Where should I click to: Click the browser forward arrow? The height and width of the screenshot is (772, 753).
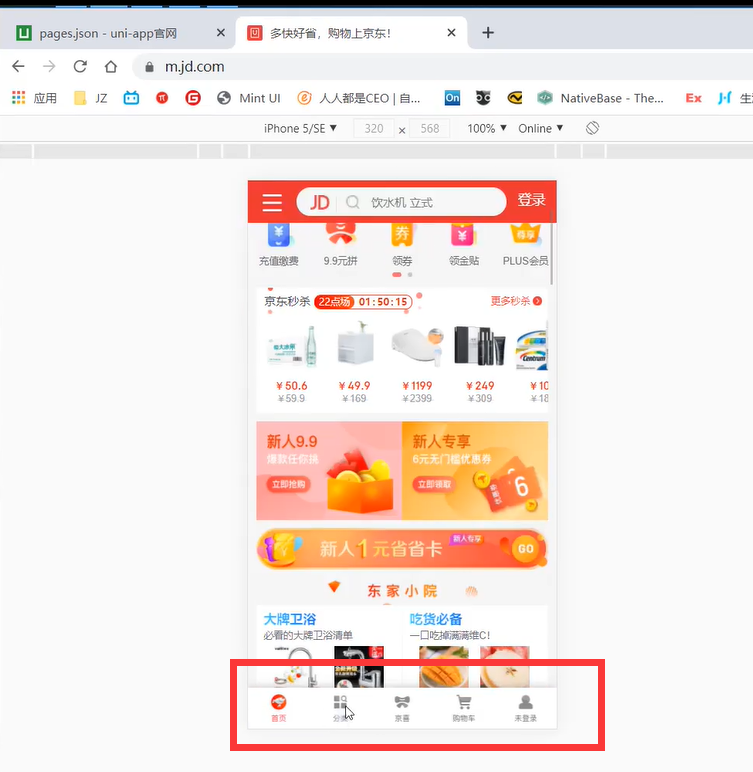[x=49, y=66]
